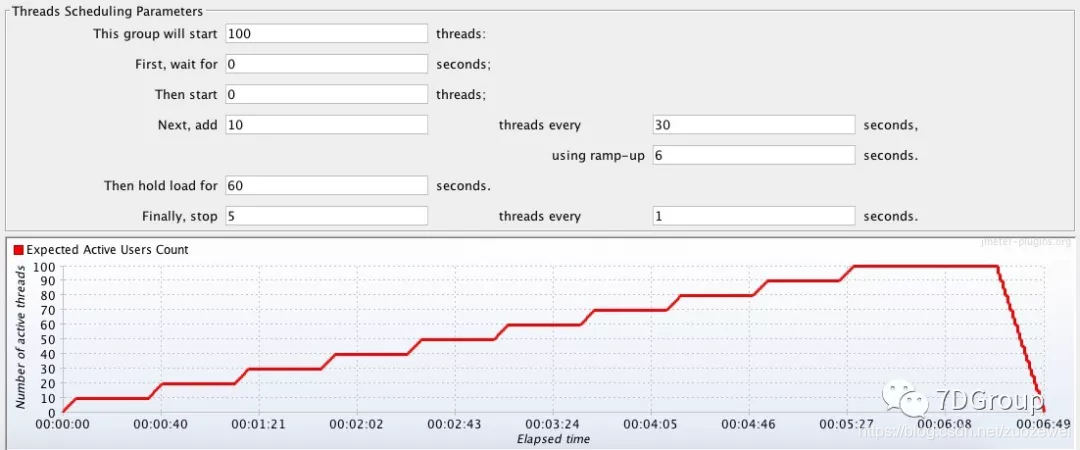Click the 'Finally, stop' label
The width and height of the screenshot is (1080, 450).
click(x=180, y=216)
